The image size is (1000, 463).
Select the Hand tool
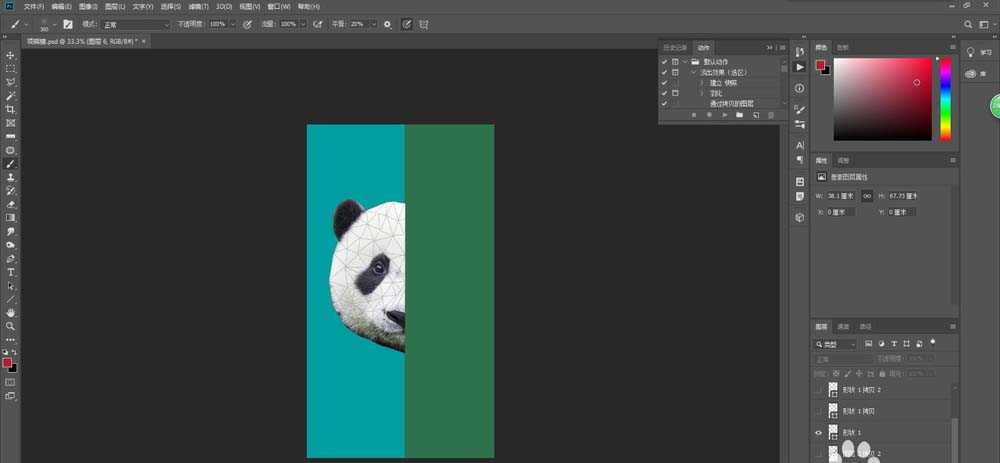click(x=11, y=313)
